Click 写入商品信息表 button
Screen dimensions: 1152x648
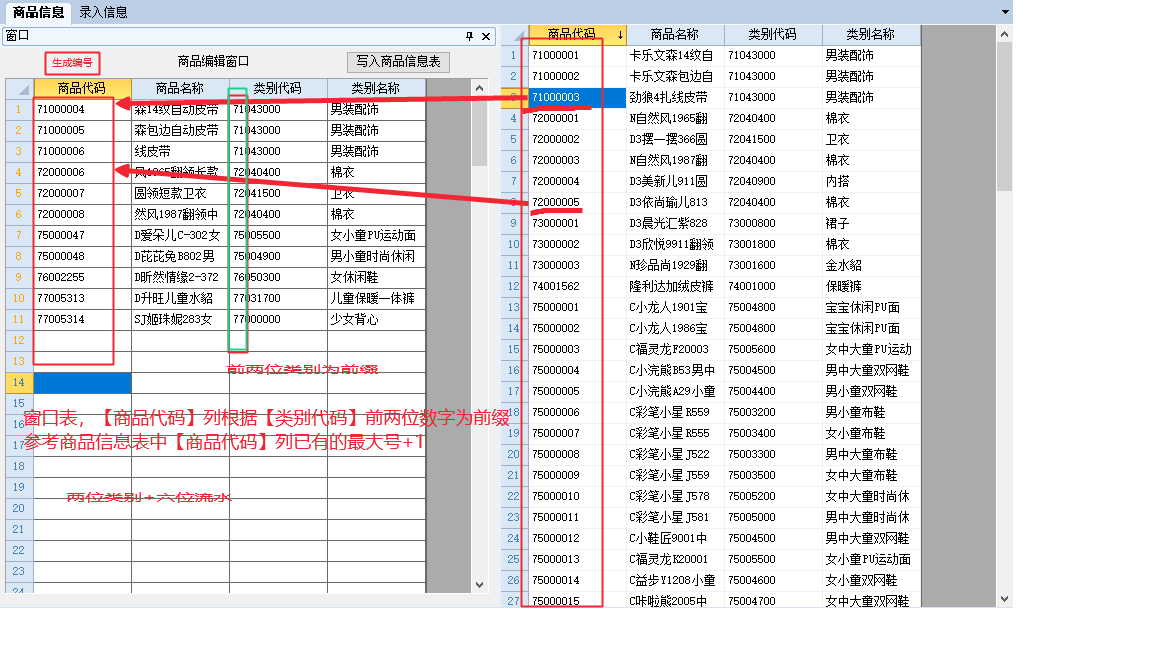point(398,62)
